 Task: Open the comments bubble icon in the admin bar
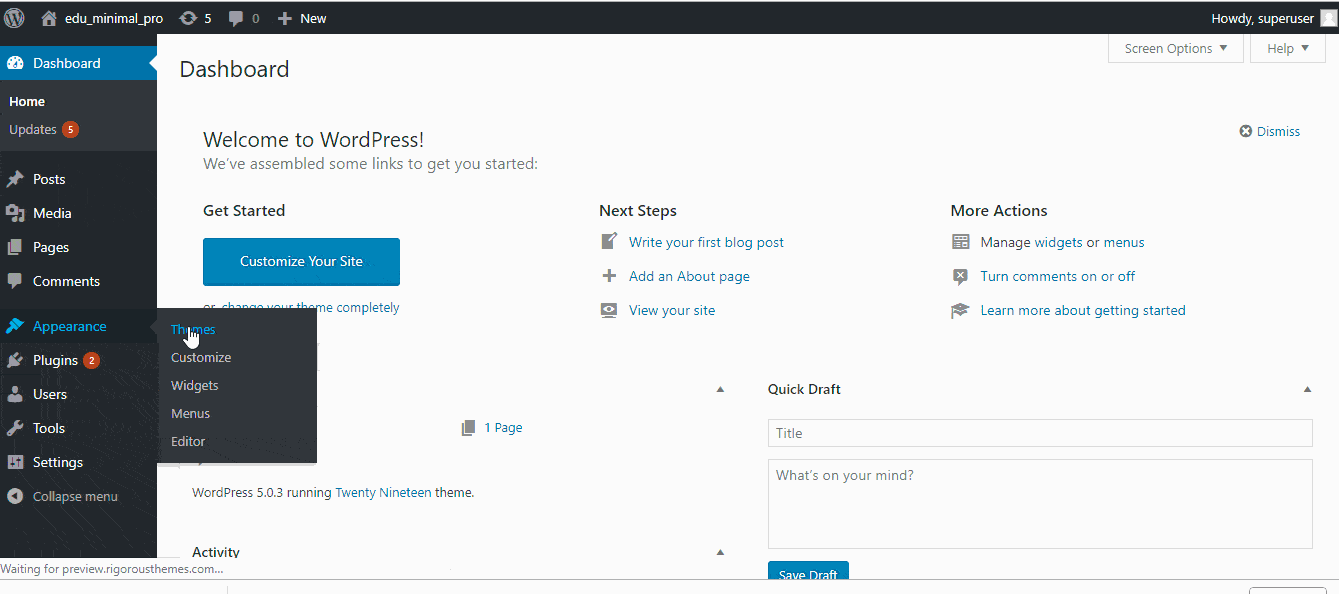[236, 18]
